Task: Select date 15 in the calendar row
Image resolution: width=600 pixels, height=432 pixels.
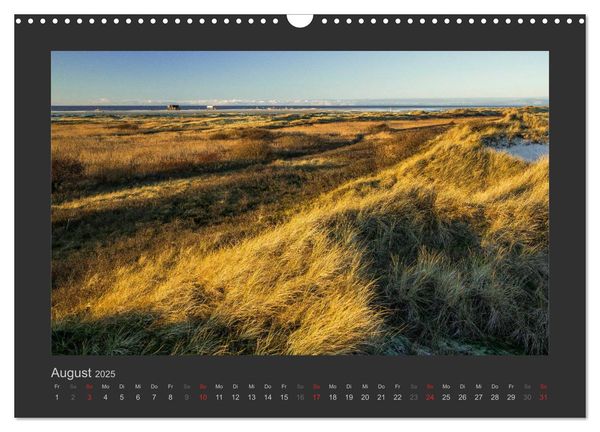Action: pyautogui.click(x=284, y=397)
